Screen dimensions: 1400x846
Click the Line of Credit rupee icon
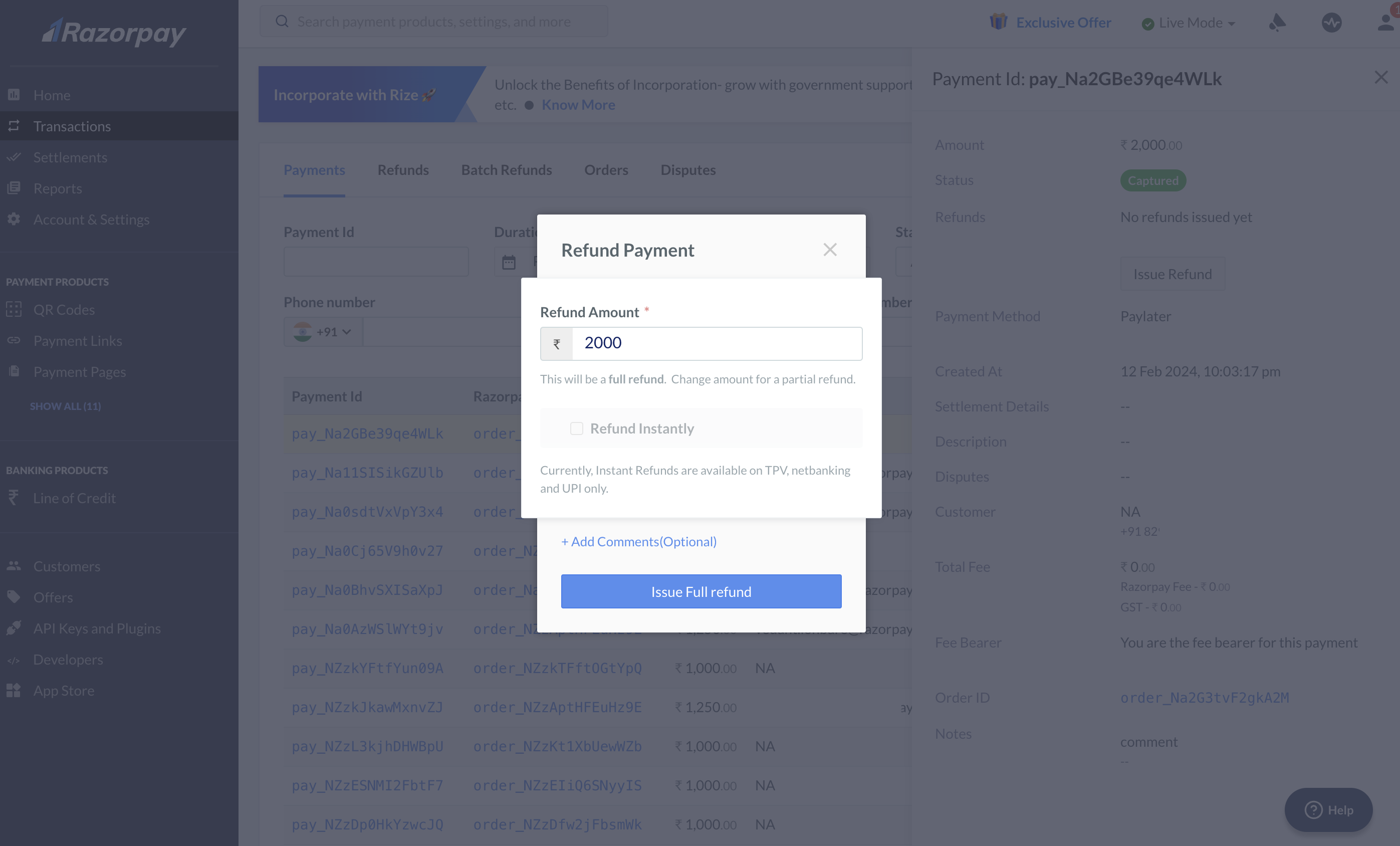(x=14, y=498)
